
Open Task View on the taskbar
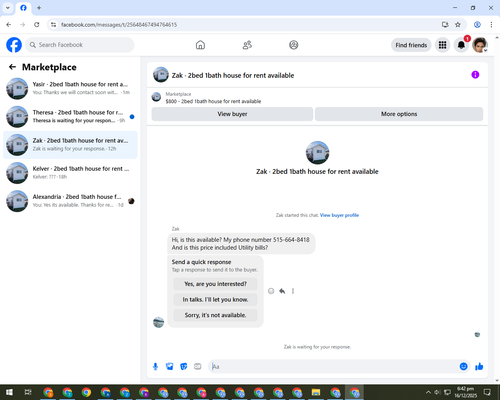[x=28, y=392]
